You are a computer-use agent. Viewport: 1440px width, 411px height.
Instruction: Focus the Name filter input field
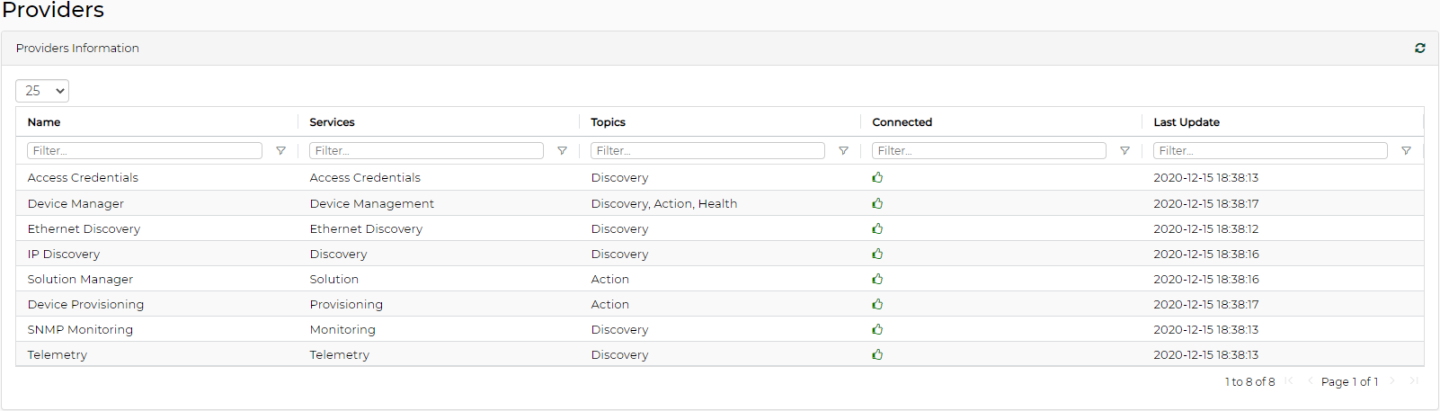click(x=145, y=151)
